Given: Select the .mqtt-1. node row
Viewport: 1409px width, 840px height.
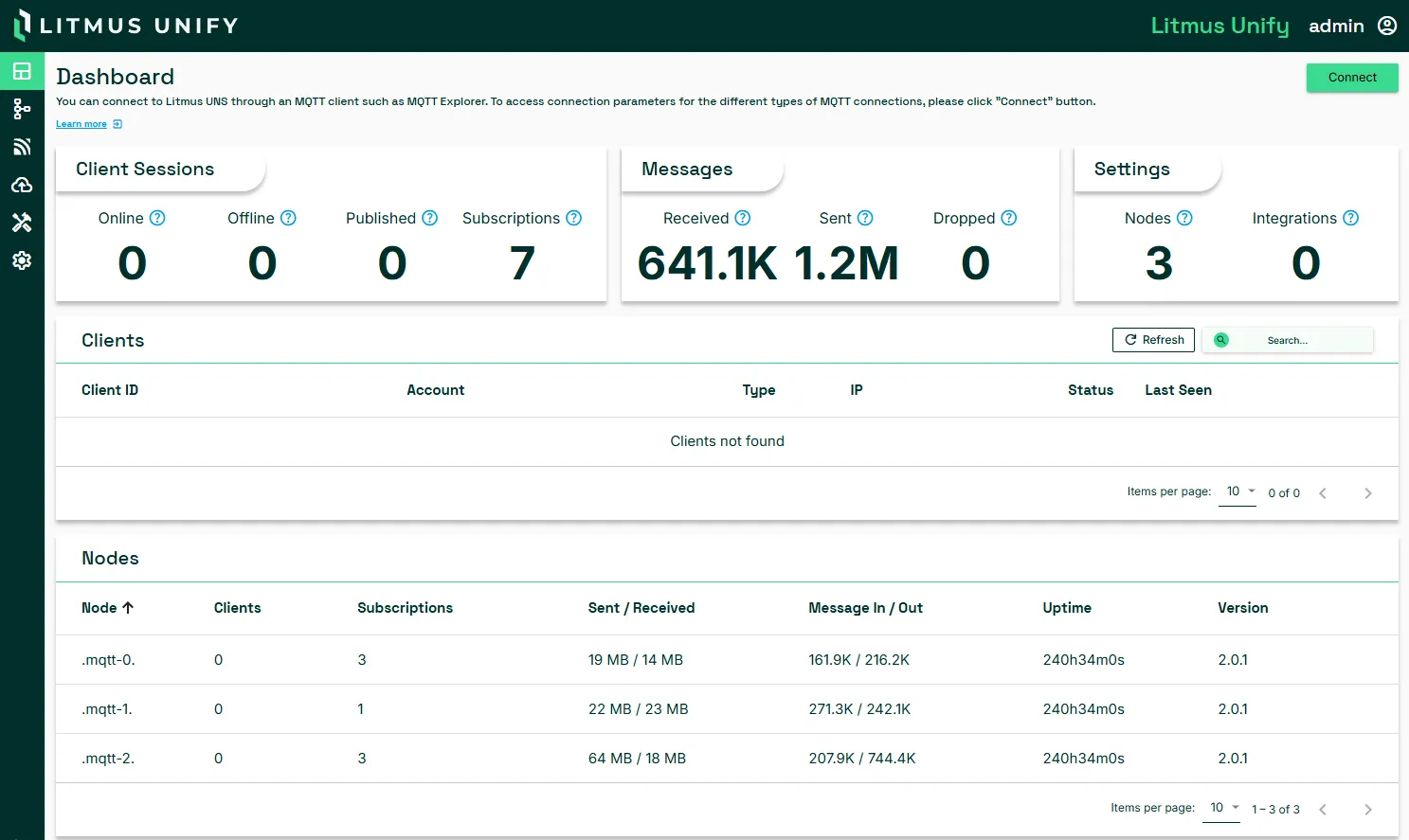Looking at the screenshot, I should pos(727,709).
